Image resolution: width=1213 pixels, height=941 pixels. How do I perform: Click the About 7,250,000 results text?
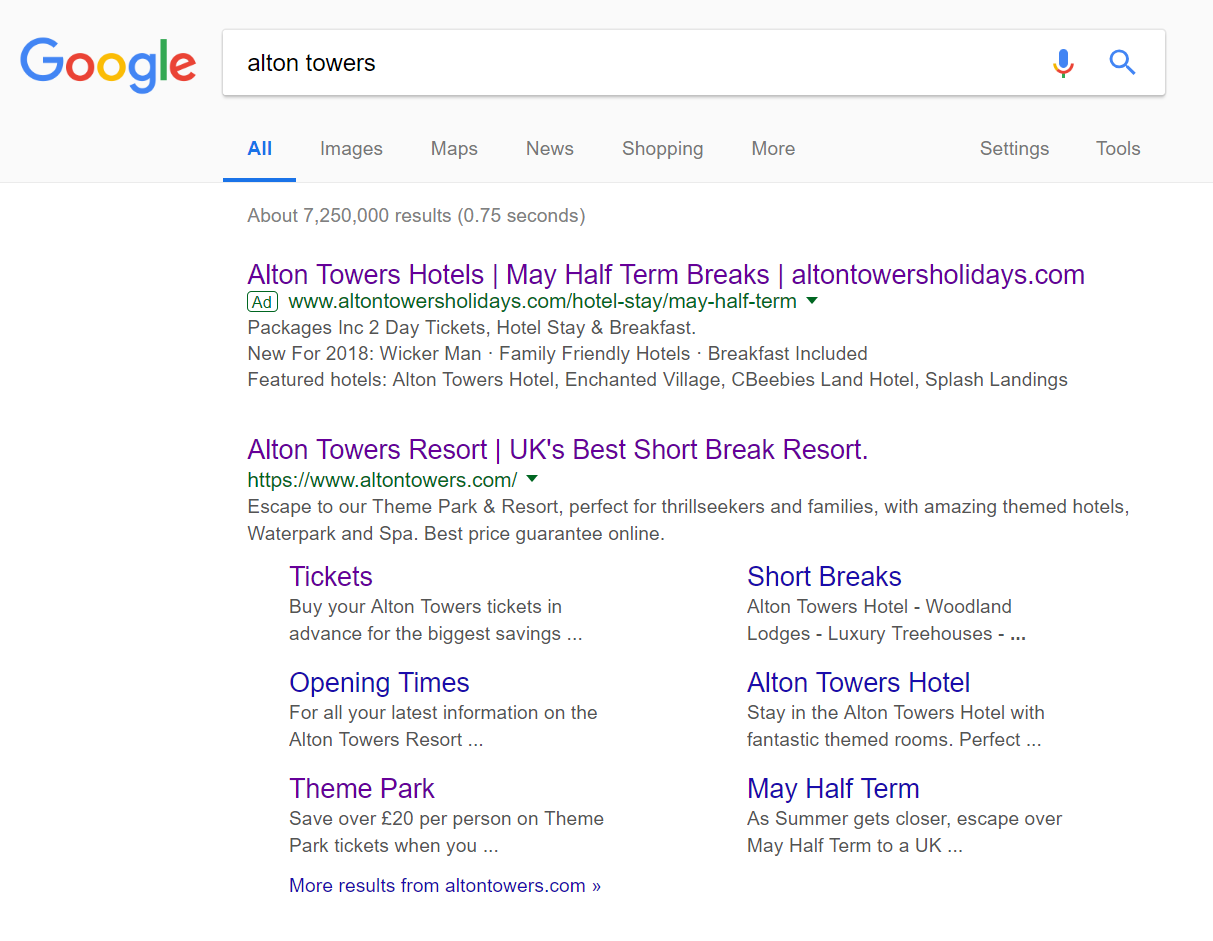(x=416, y=216)
